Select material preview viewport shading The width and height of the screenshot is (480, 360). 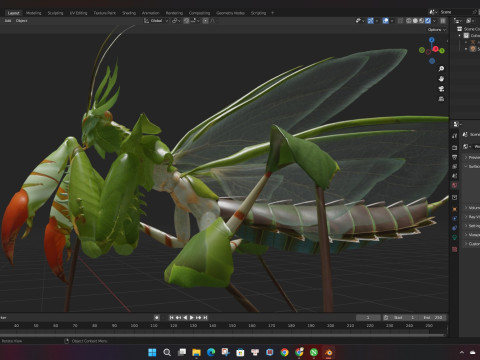coord(422,21)
